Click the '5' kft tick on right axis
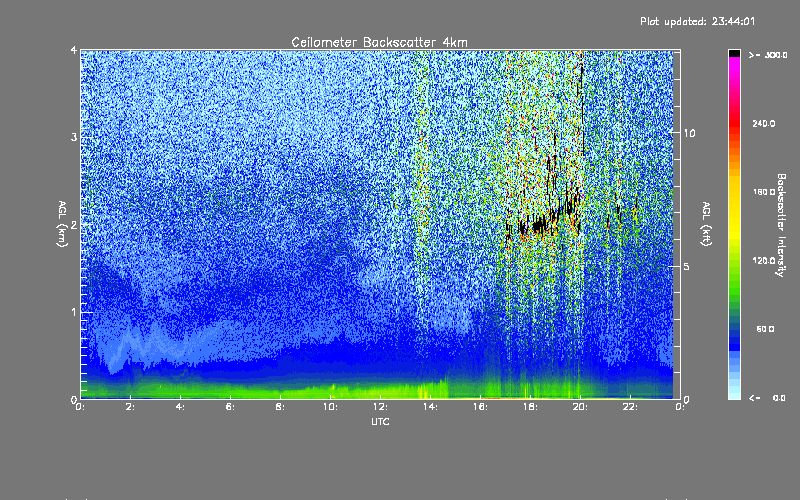The width and height of the screenshot is (800, 500). 686,267
